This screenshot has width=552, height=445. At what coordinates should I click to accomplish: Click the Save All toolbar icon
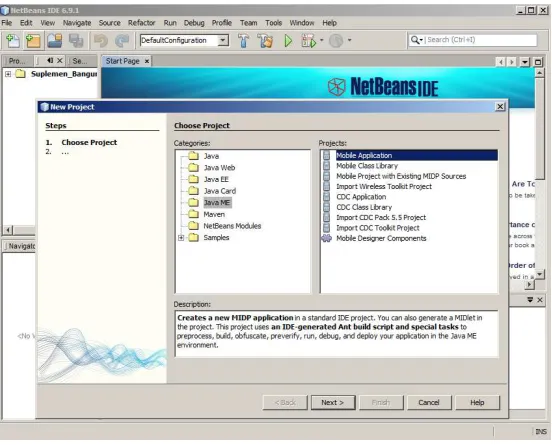pyautogui.click(x=76, y=40)
